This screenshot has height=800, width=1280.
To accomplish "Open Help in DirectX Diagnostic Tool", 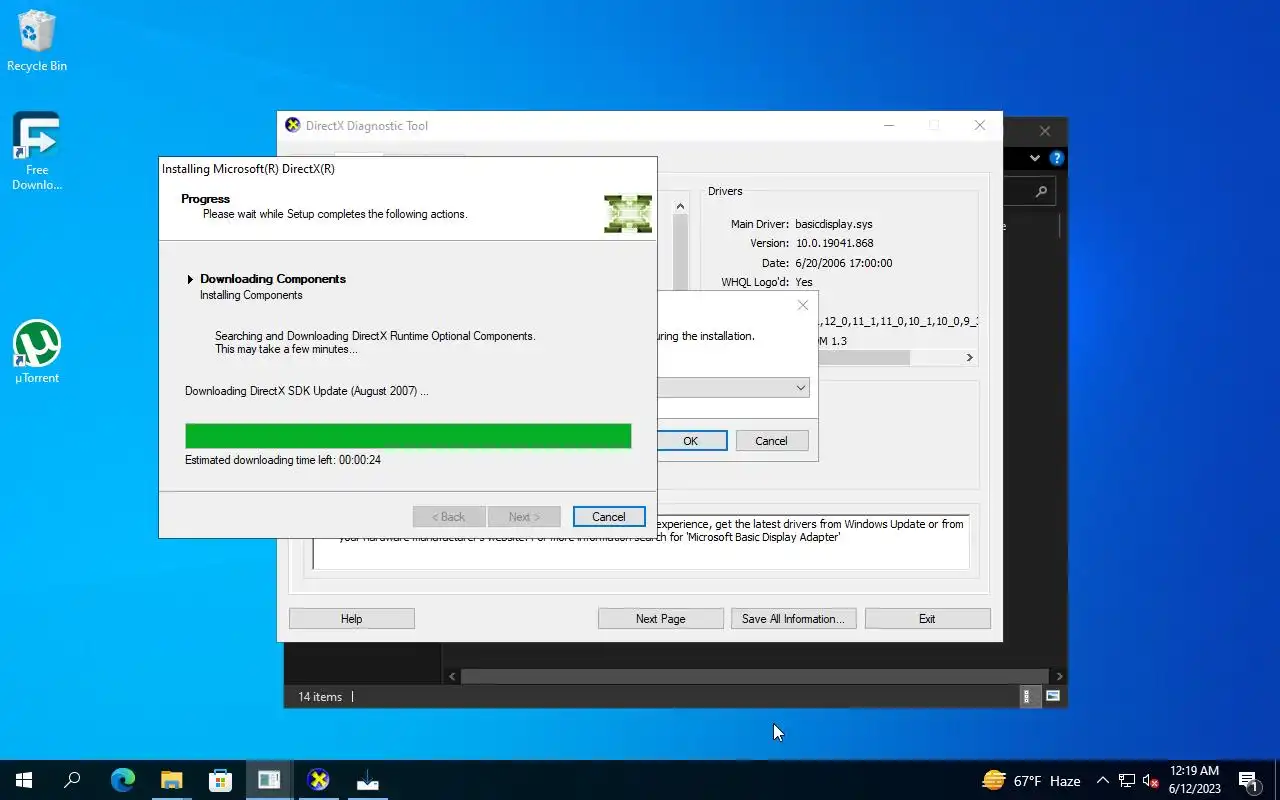I will click(x=351, y=619).
